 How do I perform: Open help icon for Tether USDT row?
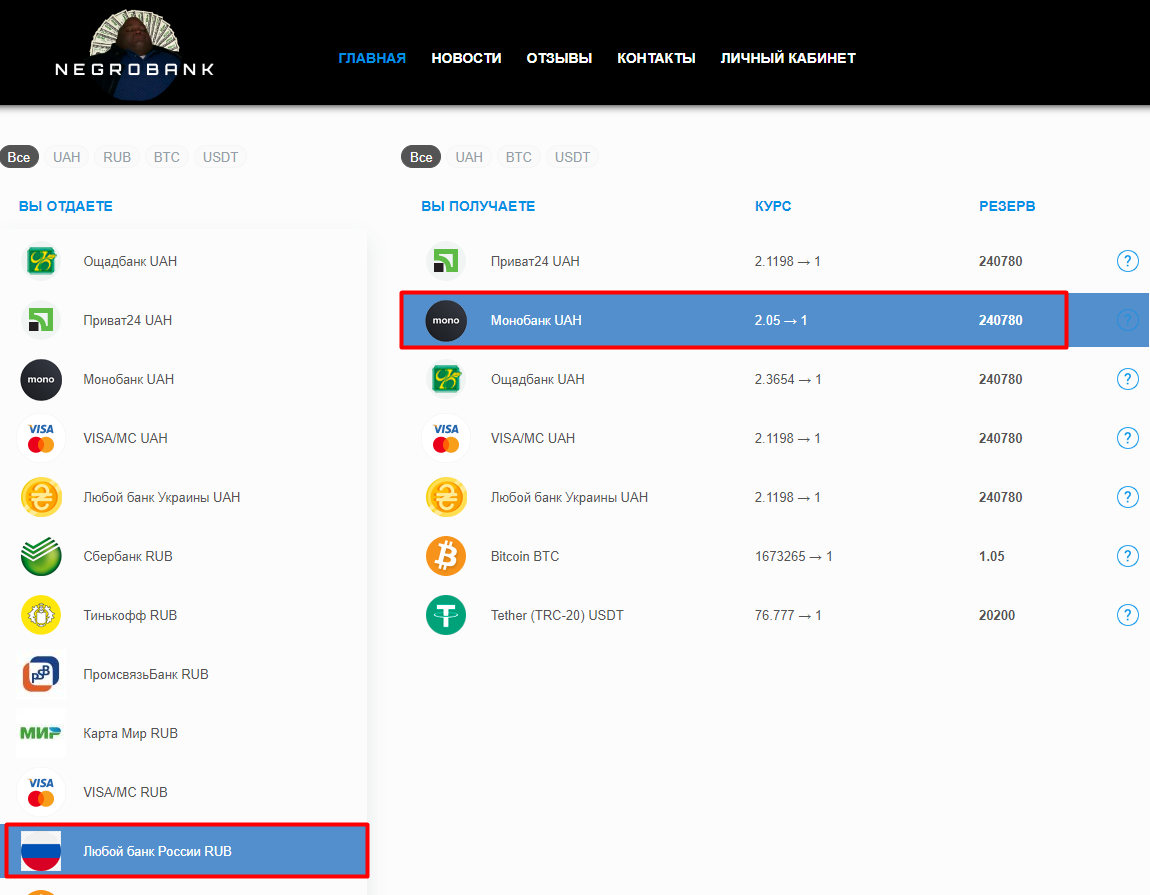(1127, 615)
